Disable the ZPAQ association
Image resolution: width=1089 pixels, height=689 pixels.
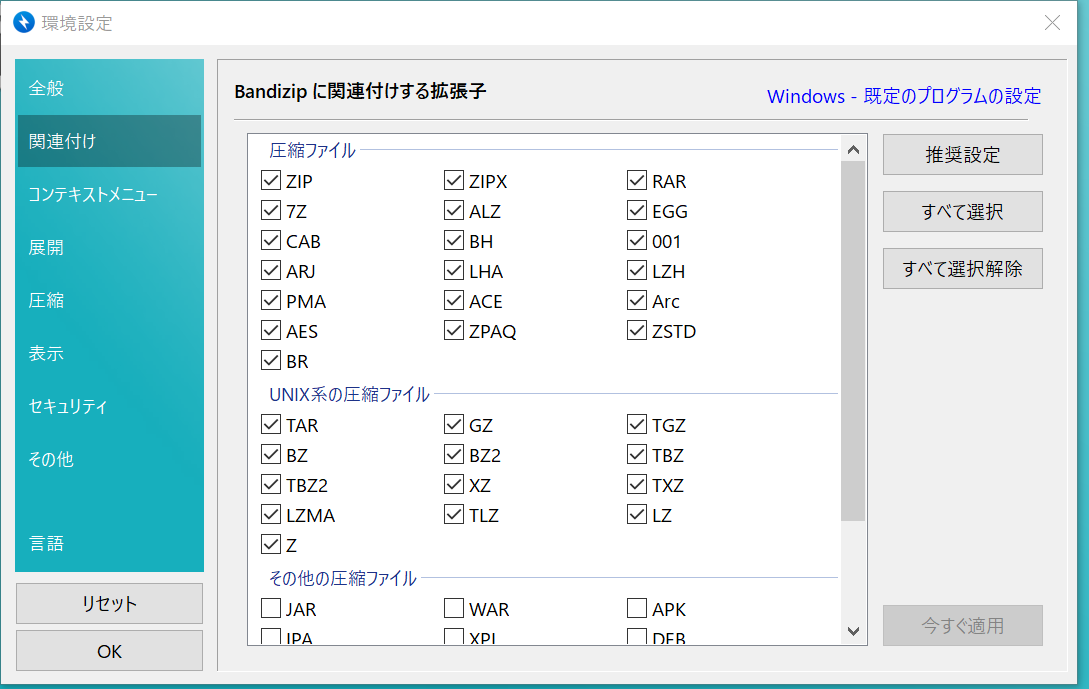click(x=454, y=331)
